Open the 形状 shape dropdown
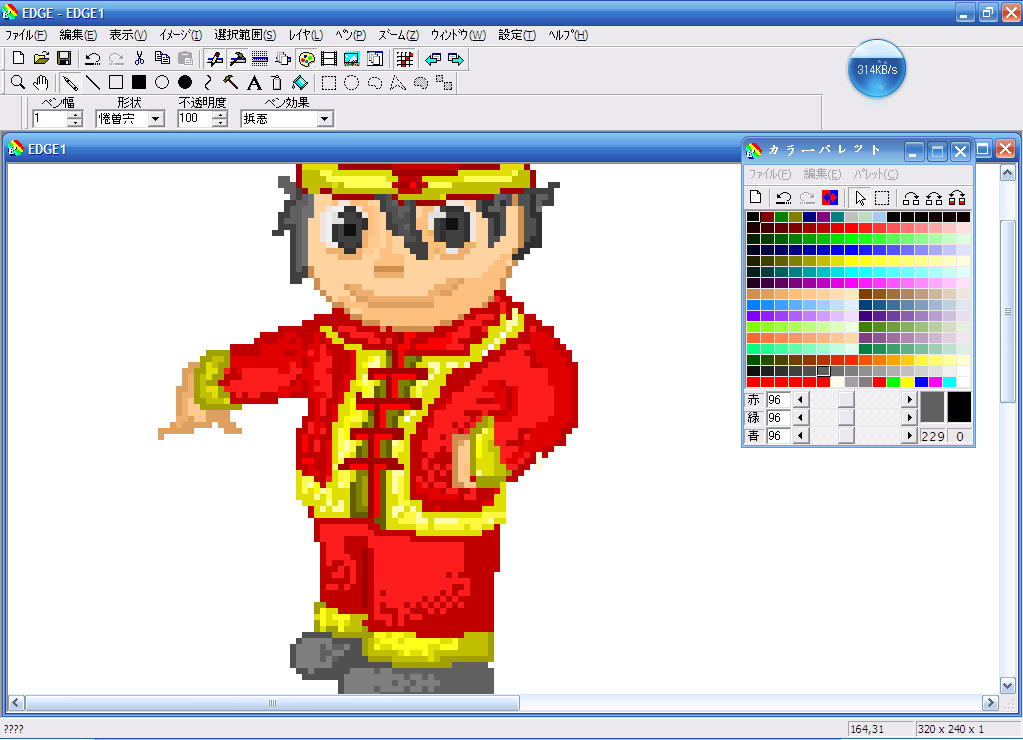This screenshot has height=740, width=1023. (x=155, y=119)
